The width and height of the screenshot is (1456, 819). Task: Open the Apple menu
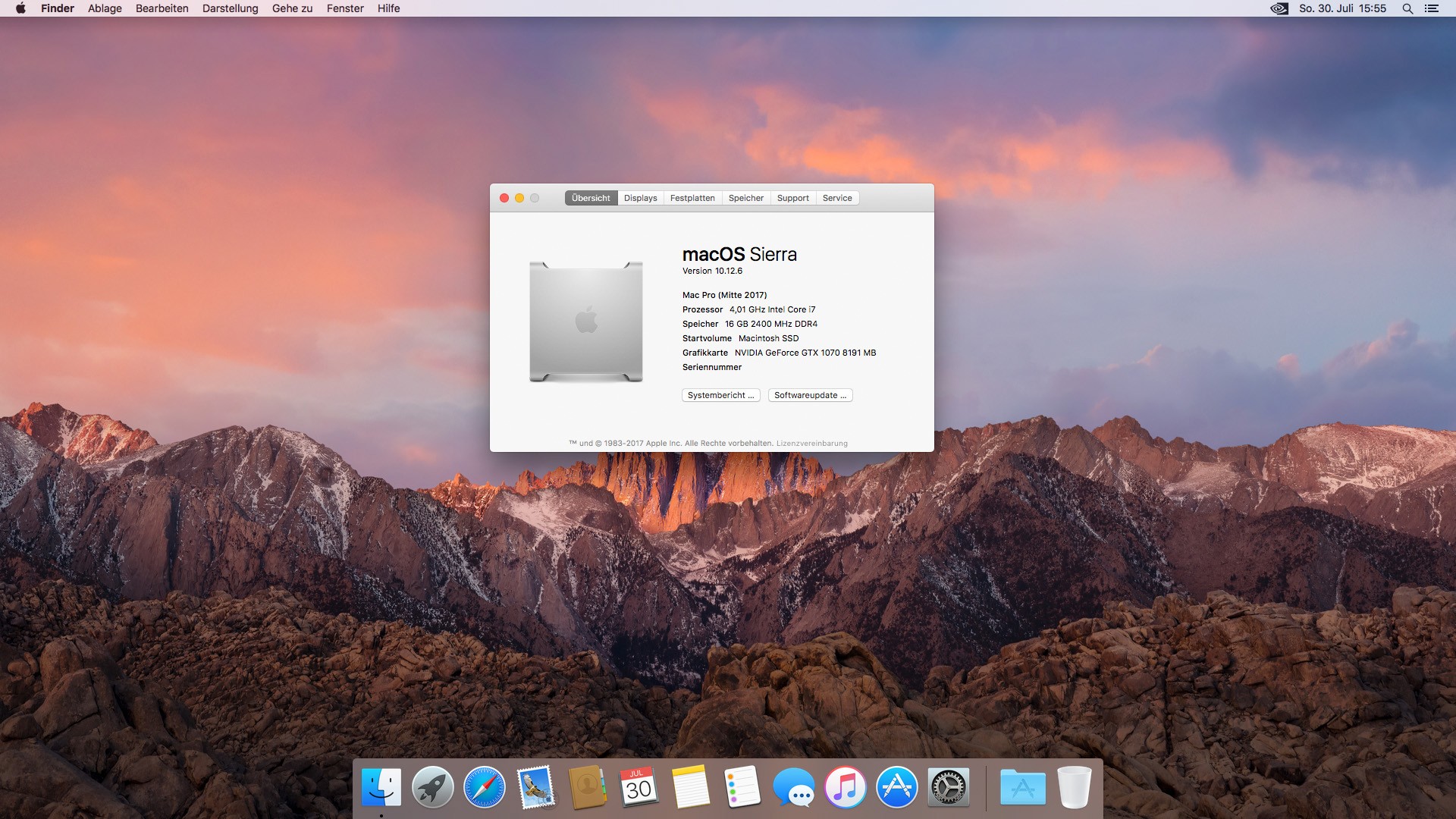[x=20, y=8]
